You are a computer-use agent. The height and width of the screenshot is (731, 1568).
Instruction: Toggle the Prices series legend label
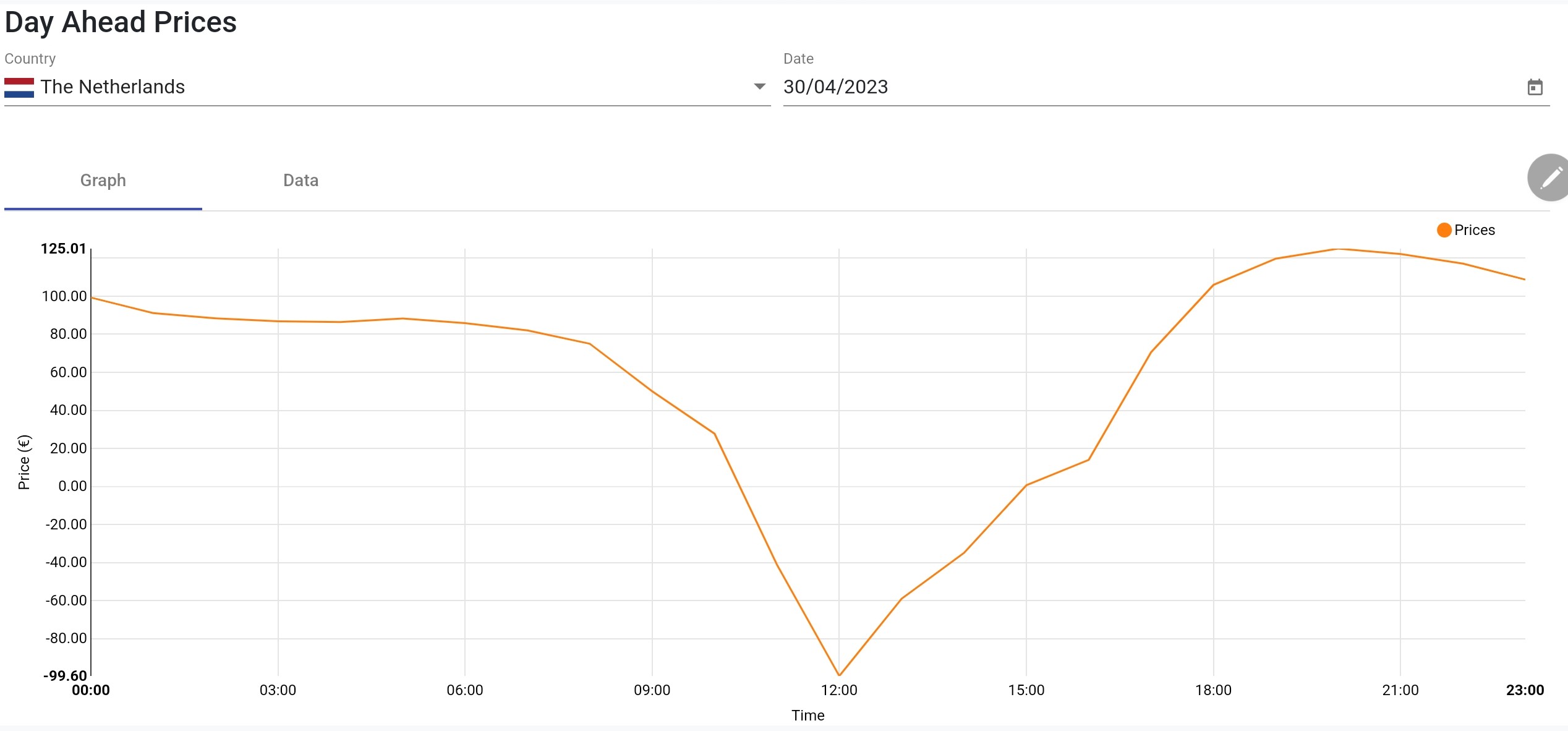pyautogui.click(x=1474, y=230)
